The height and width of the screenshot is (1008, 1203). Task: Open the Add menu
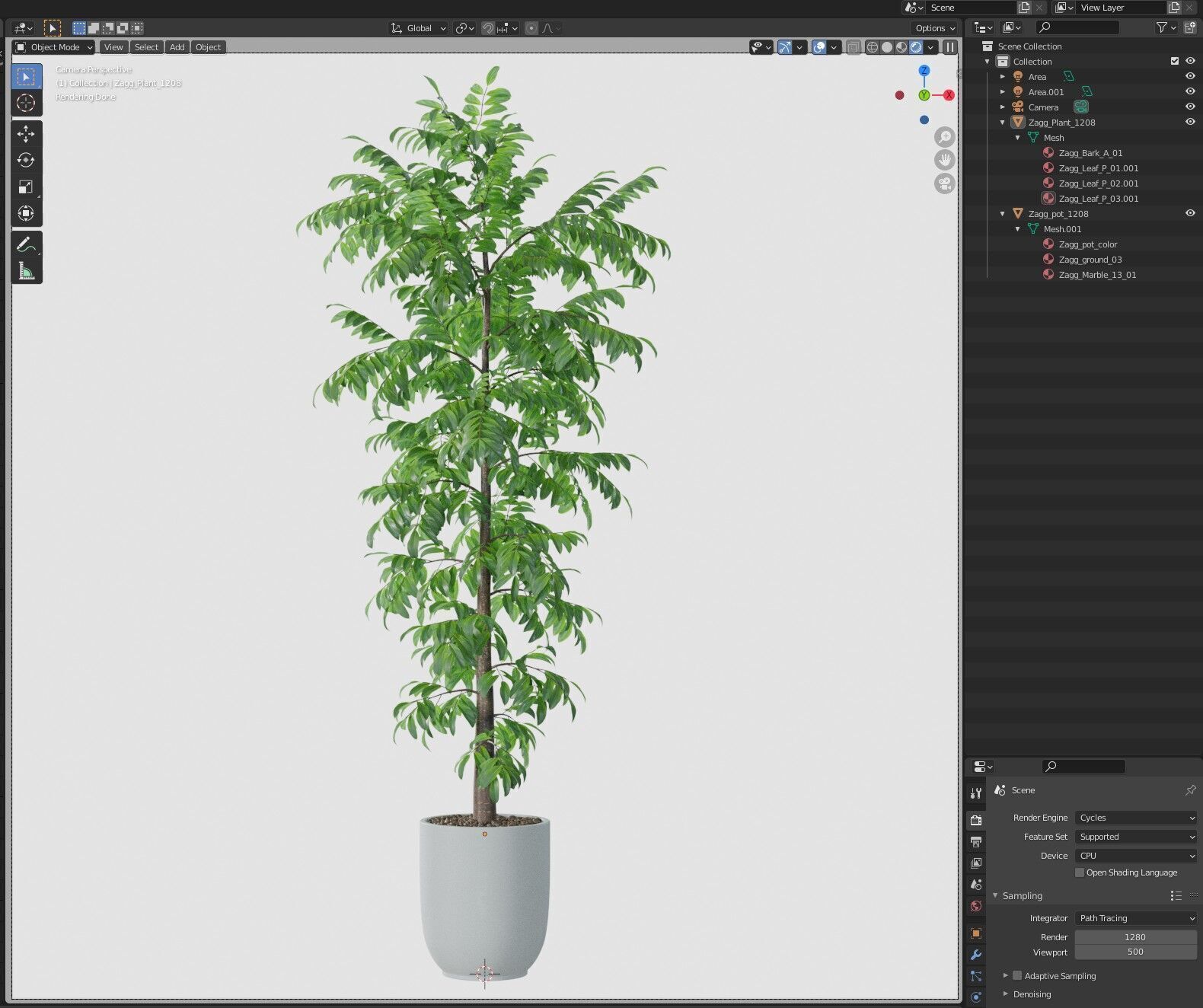pyautogui.click(x=177, y=47)
